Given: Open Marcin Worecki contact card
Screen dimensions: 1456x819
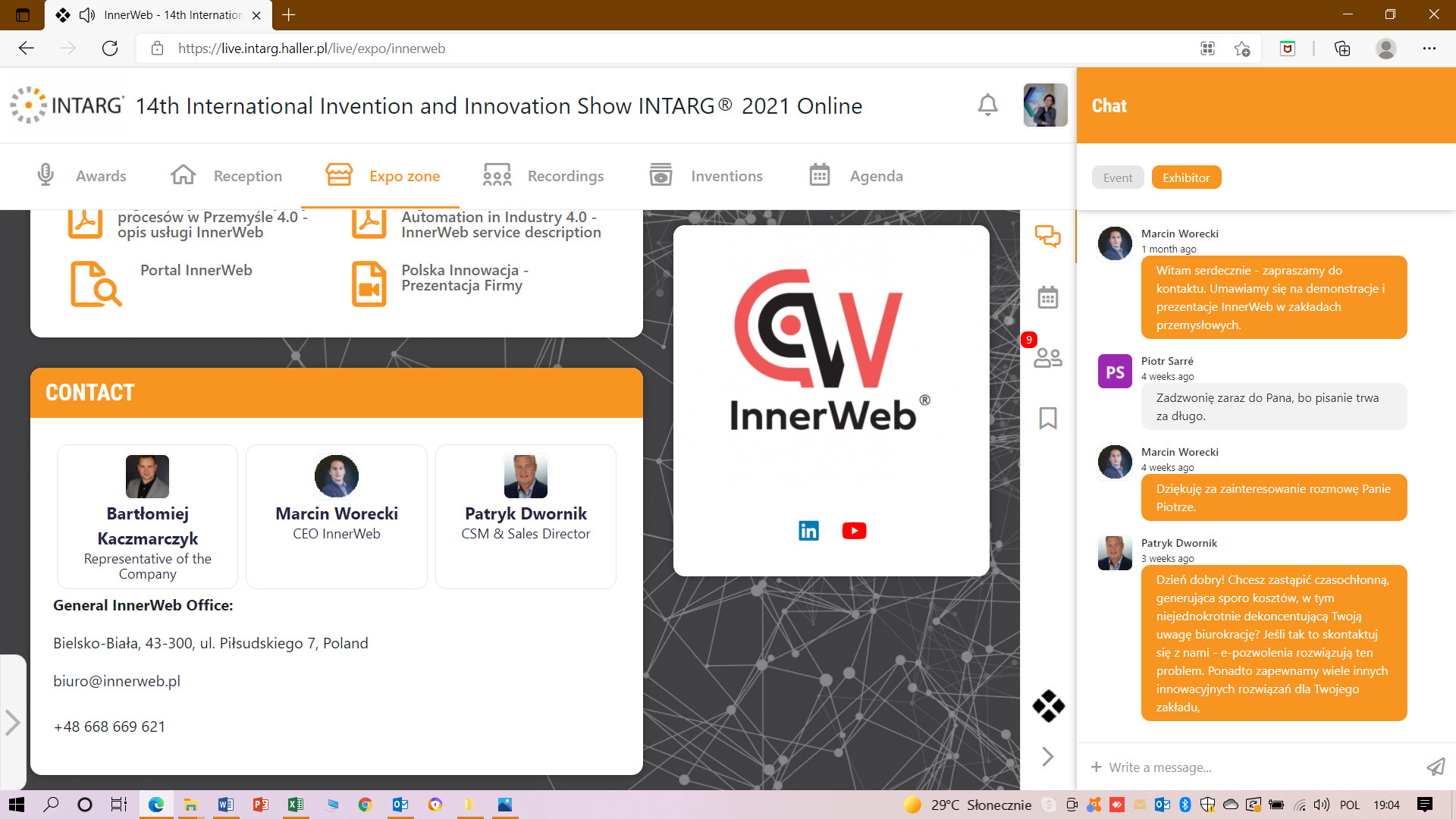Looking at the screenshot, I should (337, 516).
